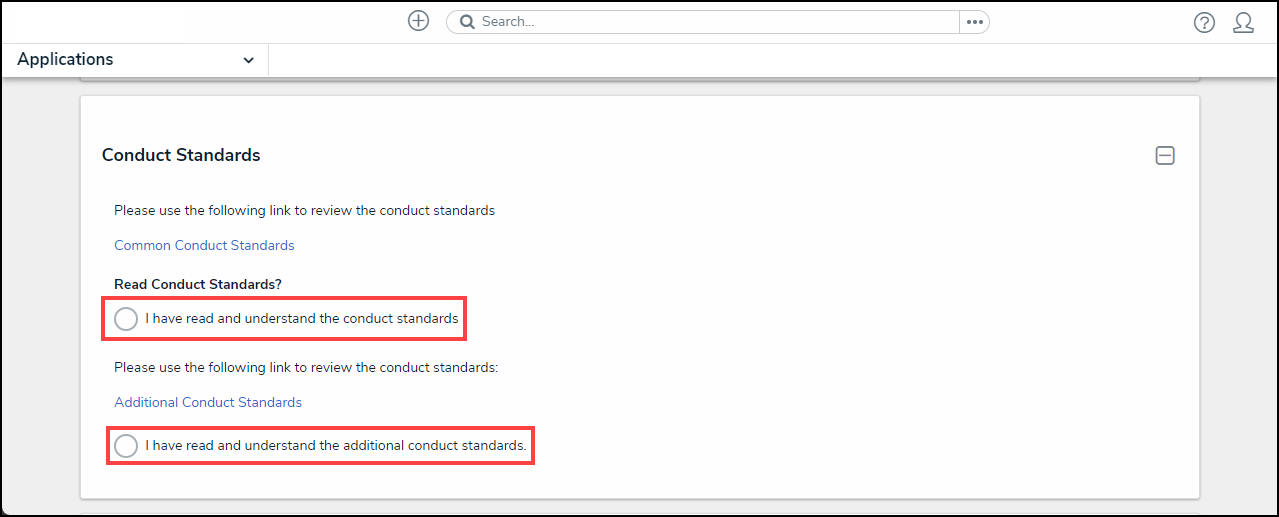
Task: Click the empty bar right of Applications
Action: coord(770,60)
